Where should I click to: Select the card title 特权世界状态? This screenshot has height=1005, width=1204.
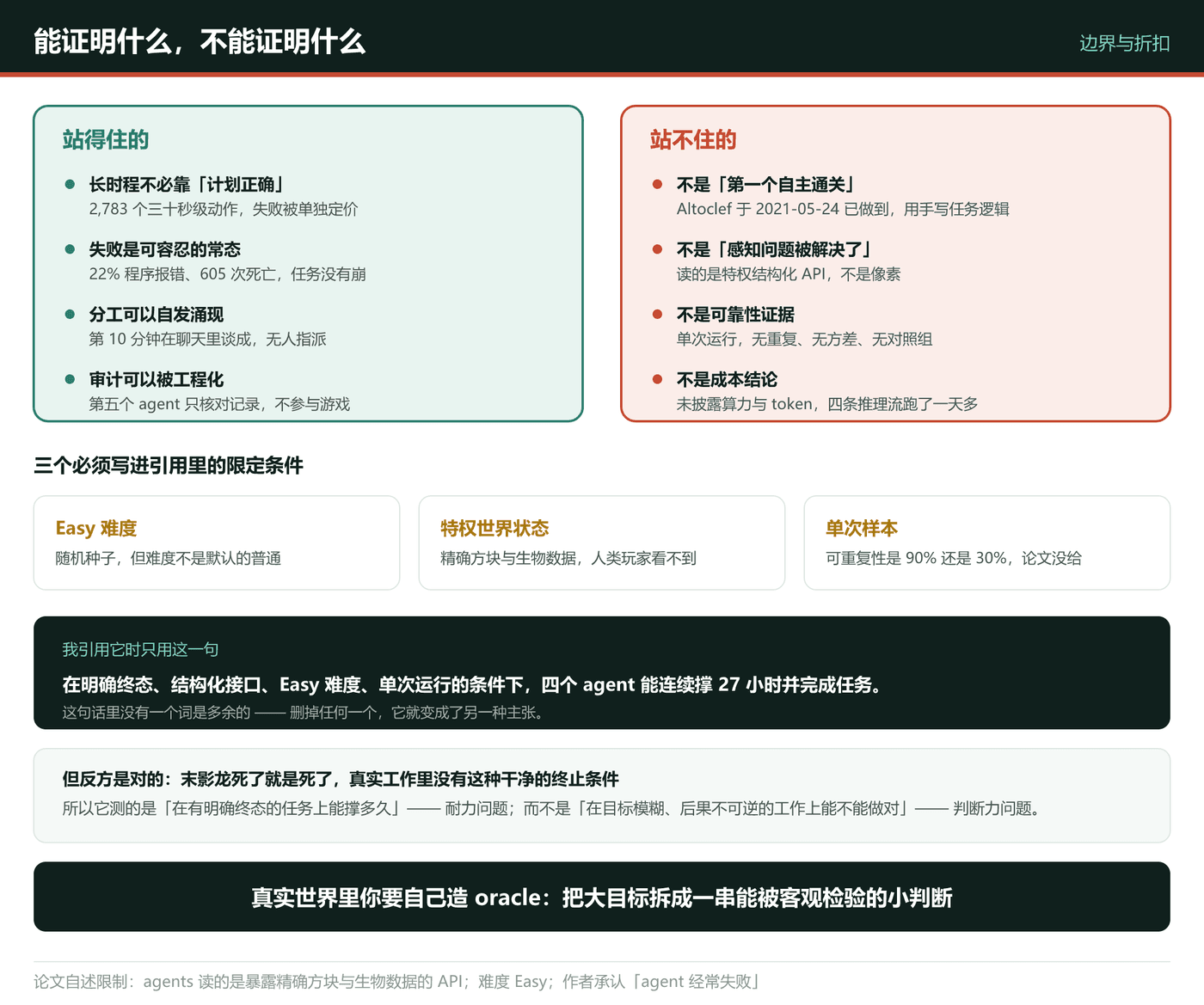[x=494, y=528]
